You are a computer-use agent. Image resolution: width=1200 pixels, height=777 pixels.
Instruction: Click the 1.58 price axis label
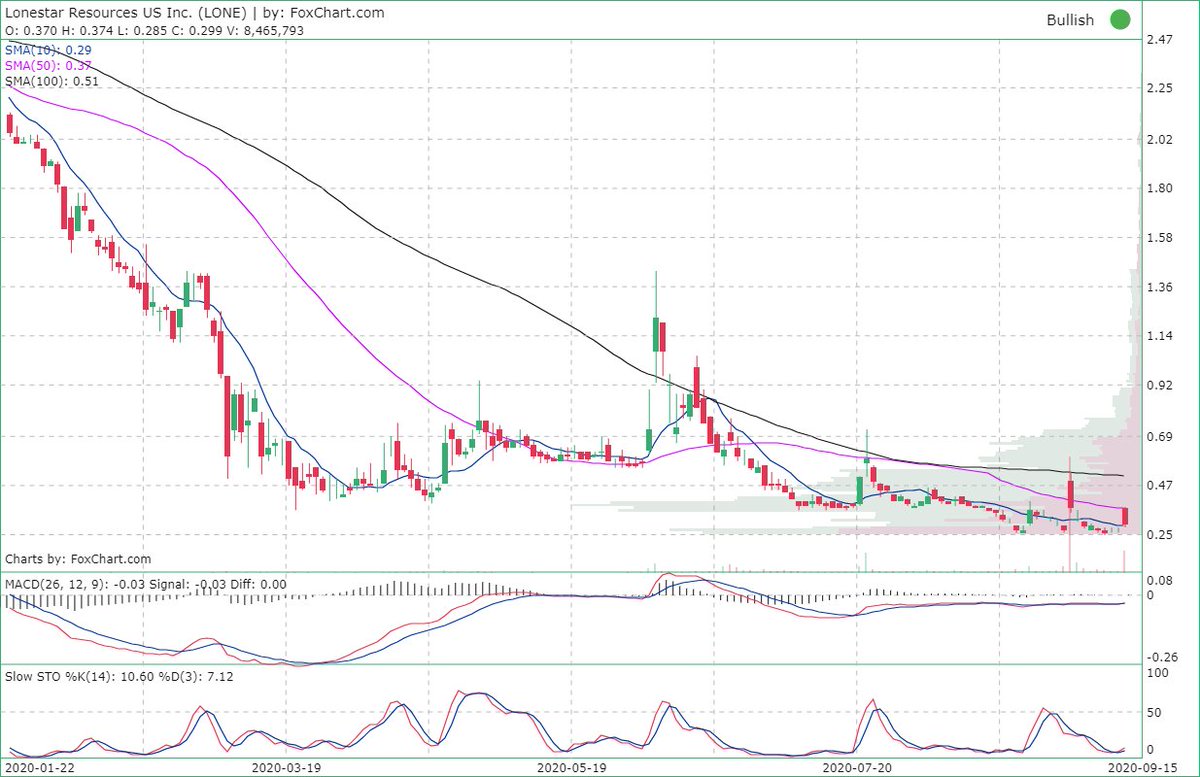1160,238
